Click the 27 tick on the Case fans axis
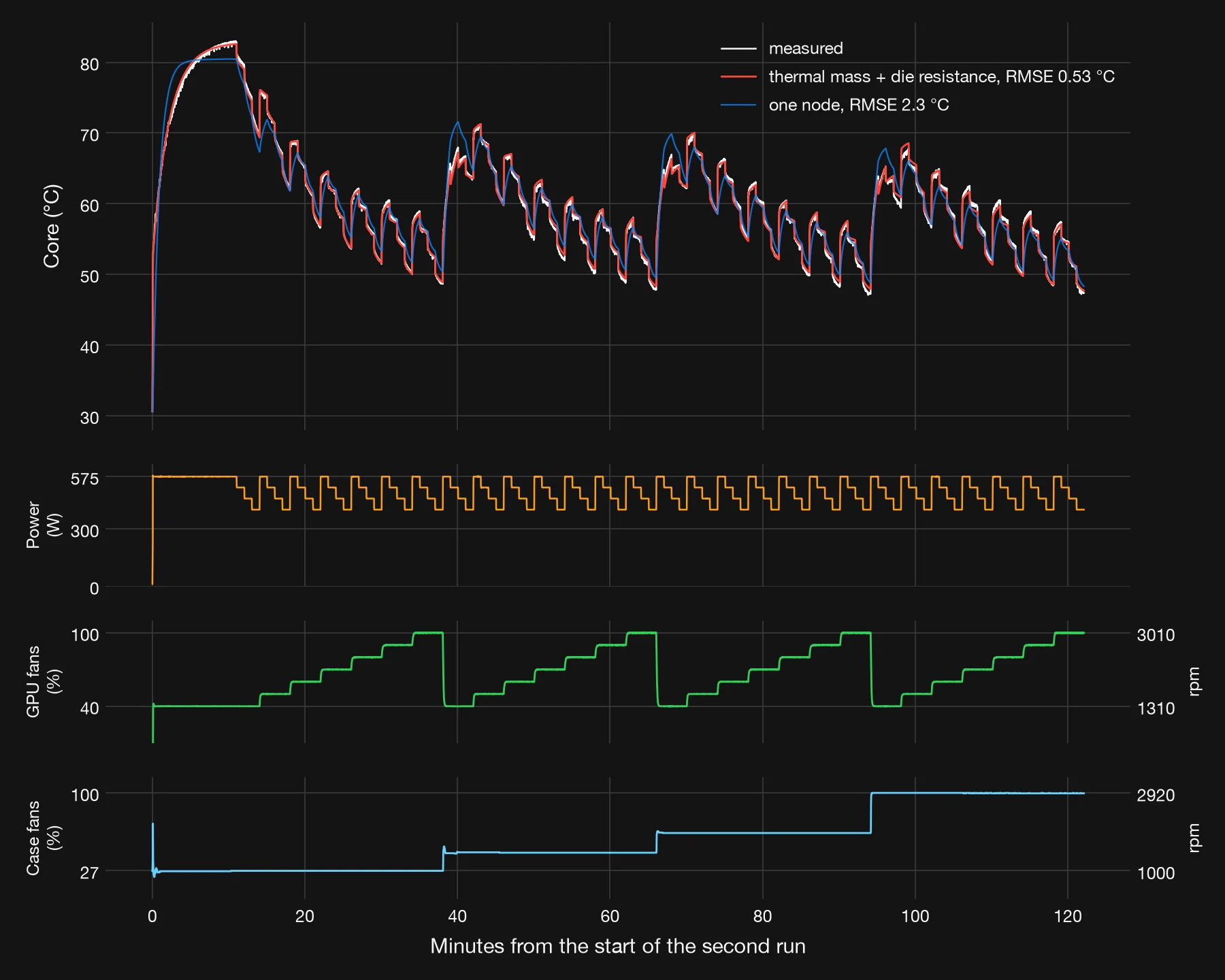1225x980 pixels. 89,872
